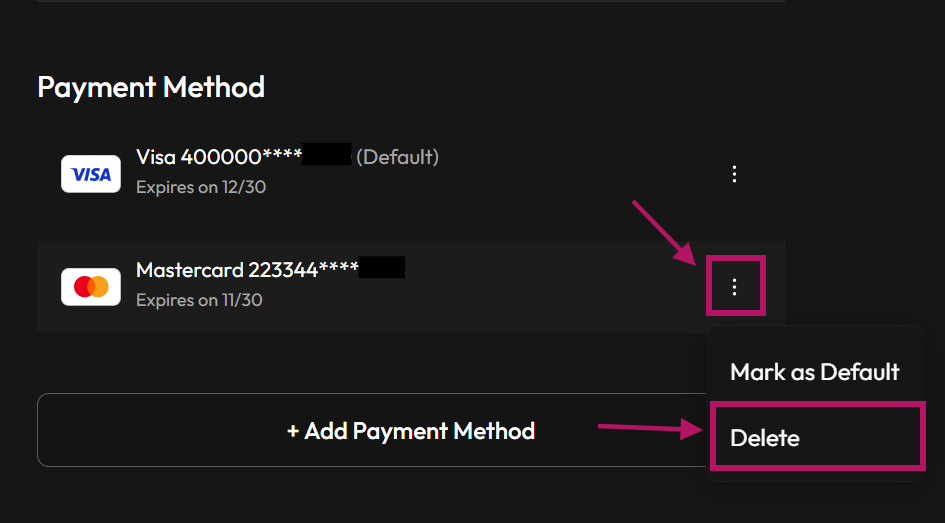
Task: Click the plus sign in Add Payment Method
Action: coord(293,431)
